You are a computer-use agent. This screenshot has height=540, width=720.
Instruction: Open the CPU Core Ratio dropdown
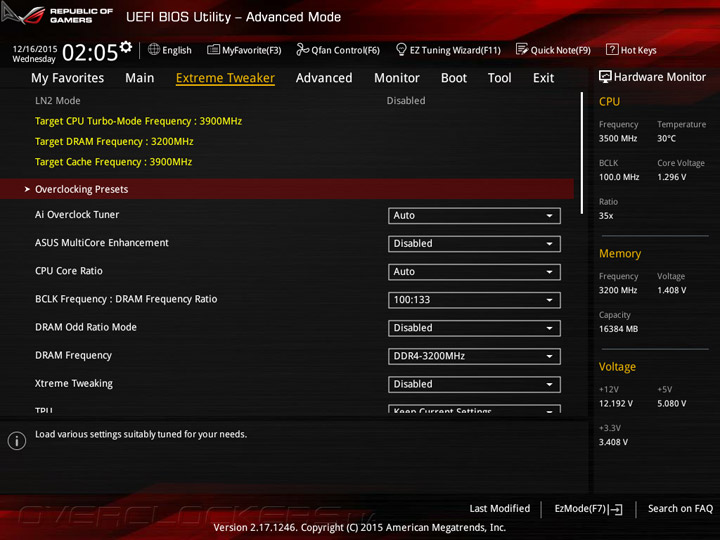coord(474,271)
